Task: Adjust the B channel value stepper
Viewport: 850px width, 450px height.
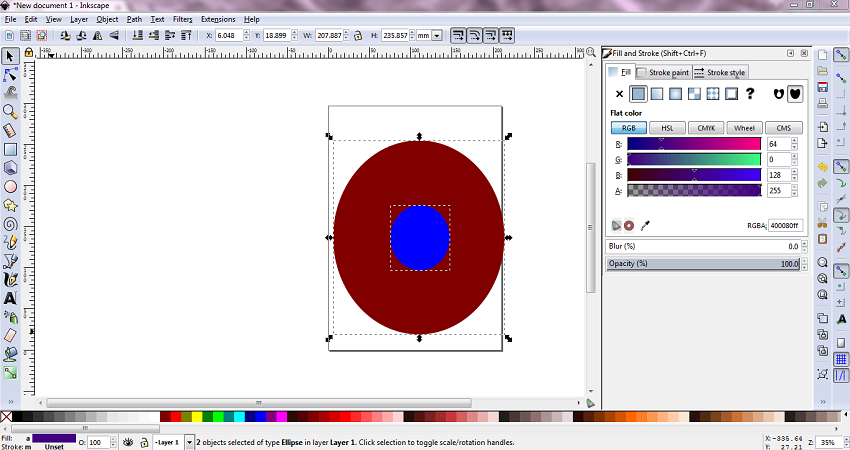Action: click(795, 175)
